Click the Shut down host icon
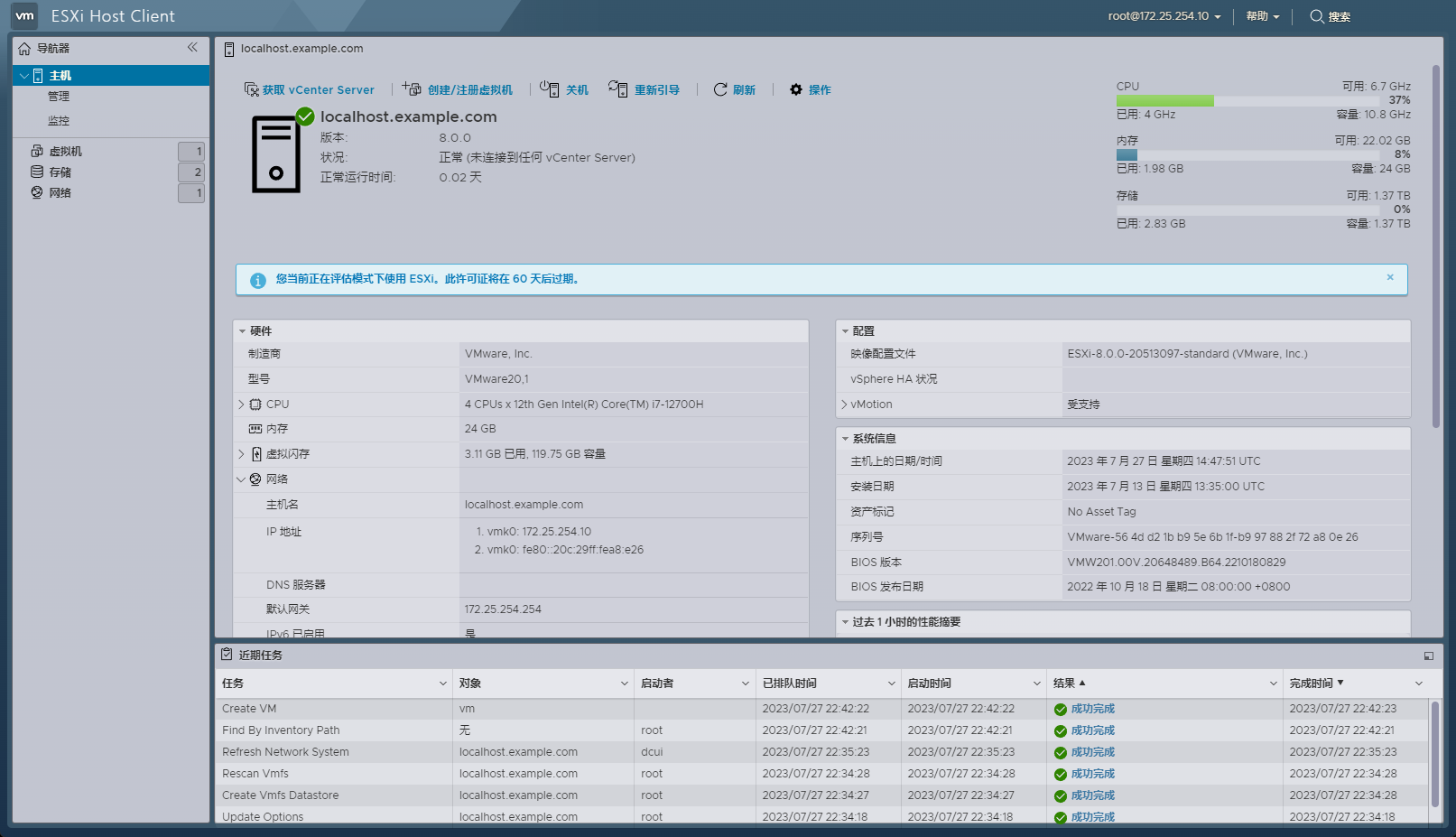1456x837 pixels. coord(549,88)
